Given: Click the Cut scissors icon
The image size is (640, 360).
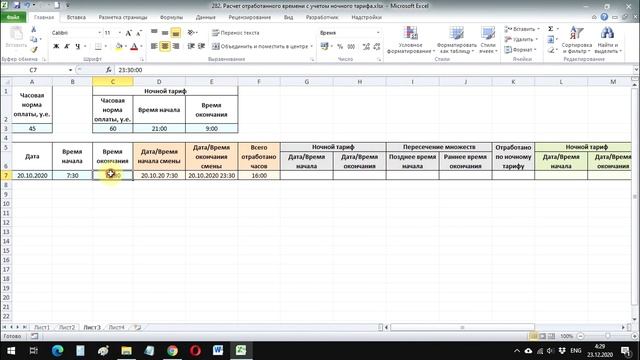Looking at the screenshot, I should click(33, 30).
